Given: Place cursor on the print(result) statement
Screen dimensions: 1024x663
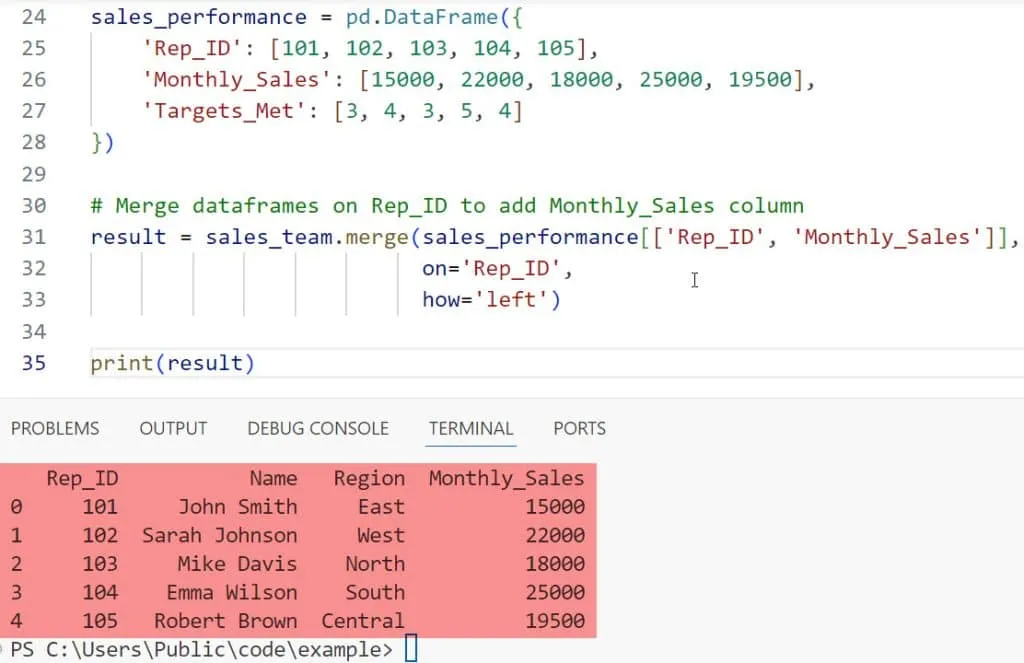Looking at the screenshot, I should [x=172, y=363].
